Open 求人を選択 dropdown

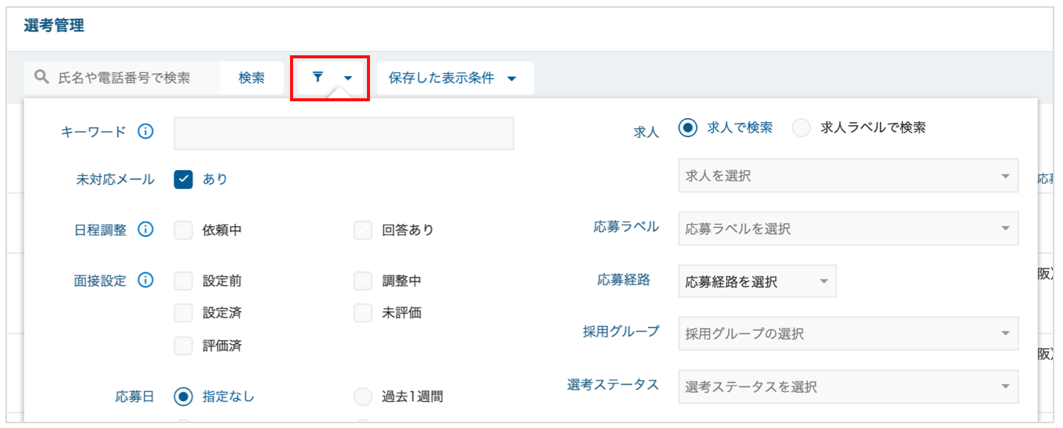(848, 176)
